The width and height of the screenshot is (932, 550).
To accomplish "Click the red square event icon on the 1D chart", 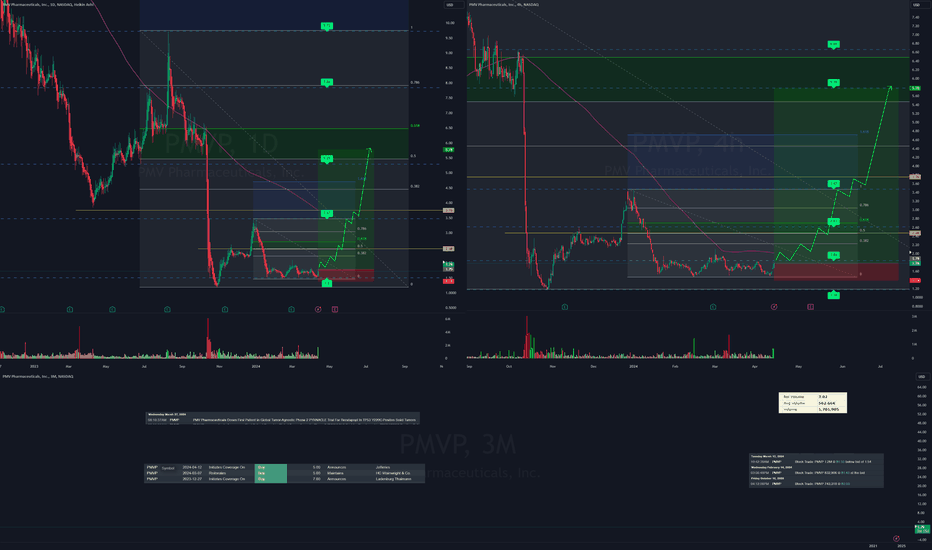I will (335, 309).
